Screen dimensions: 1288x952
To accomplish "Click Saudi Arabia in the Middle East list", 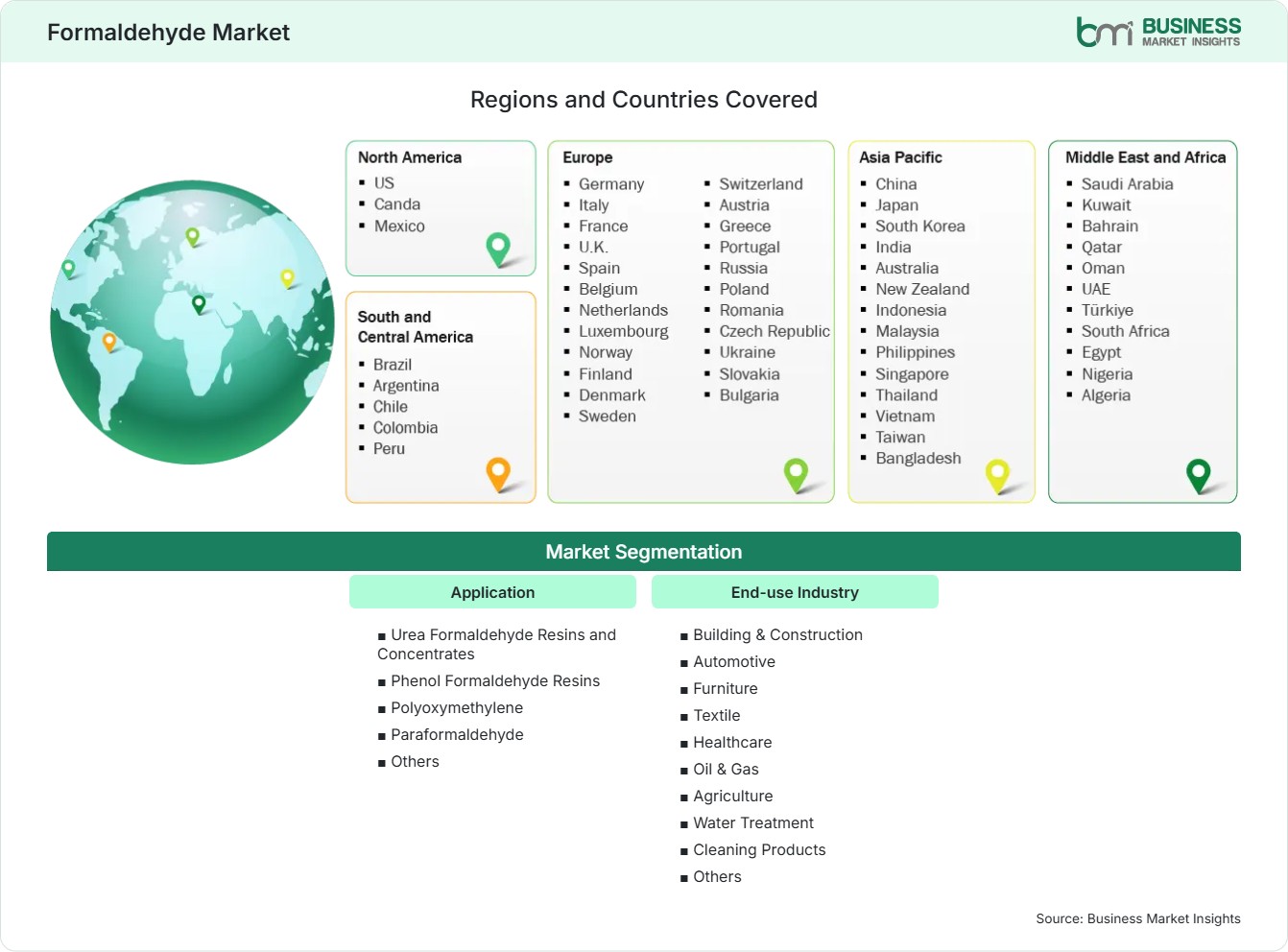I will coord(1127,184).
